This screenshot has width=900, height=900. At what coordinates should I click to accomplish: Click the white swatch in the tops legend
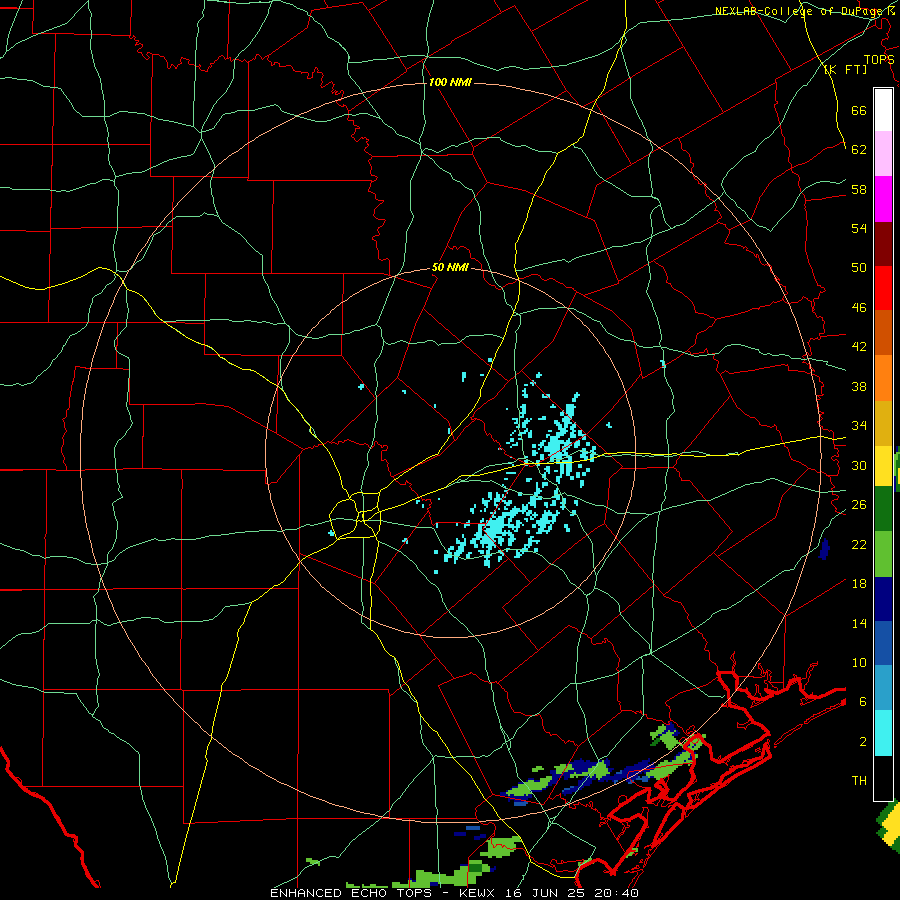pos(883,110)
